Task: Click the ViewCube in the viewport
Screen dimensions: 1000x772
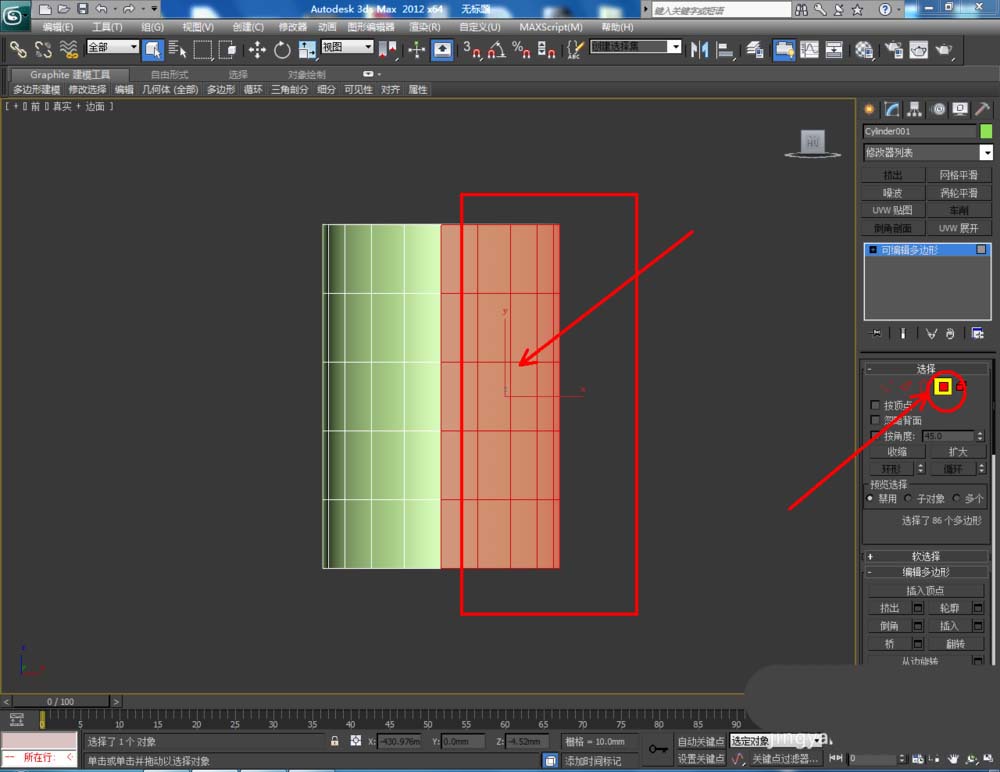Action: pyautogui.click(x=812, y=142)
